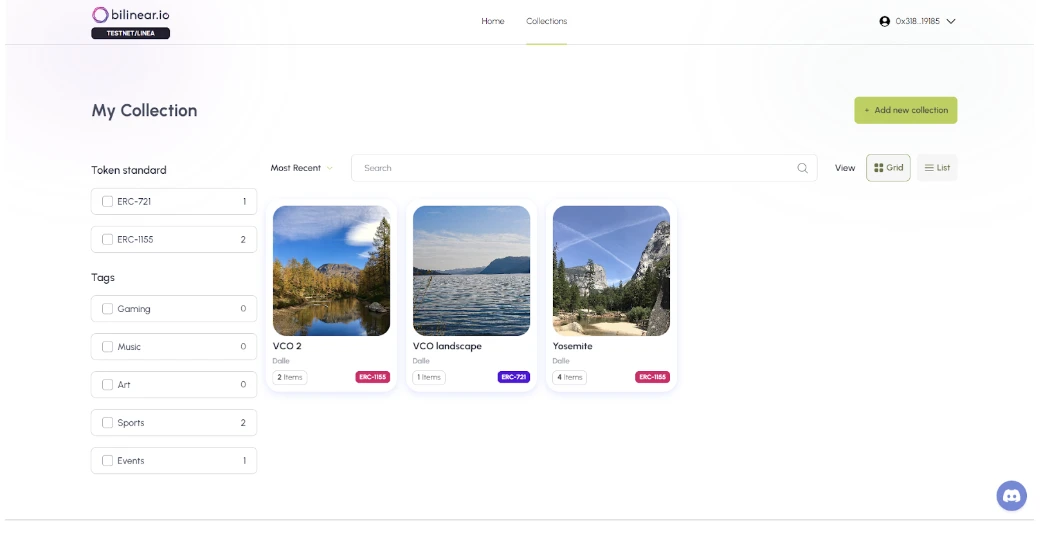The image size is (1042, 534).
Task: Click the ERC-721 badge on VCO landscape
Action: 514,377
